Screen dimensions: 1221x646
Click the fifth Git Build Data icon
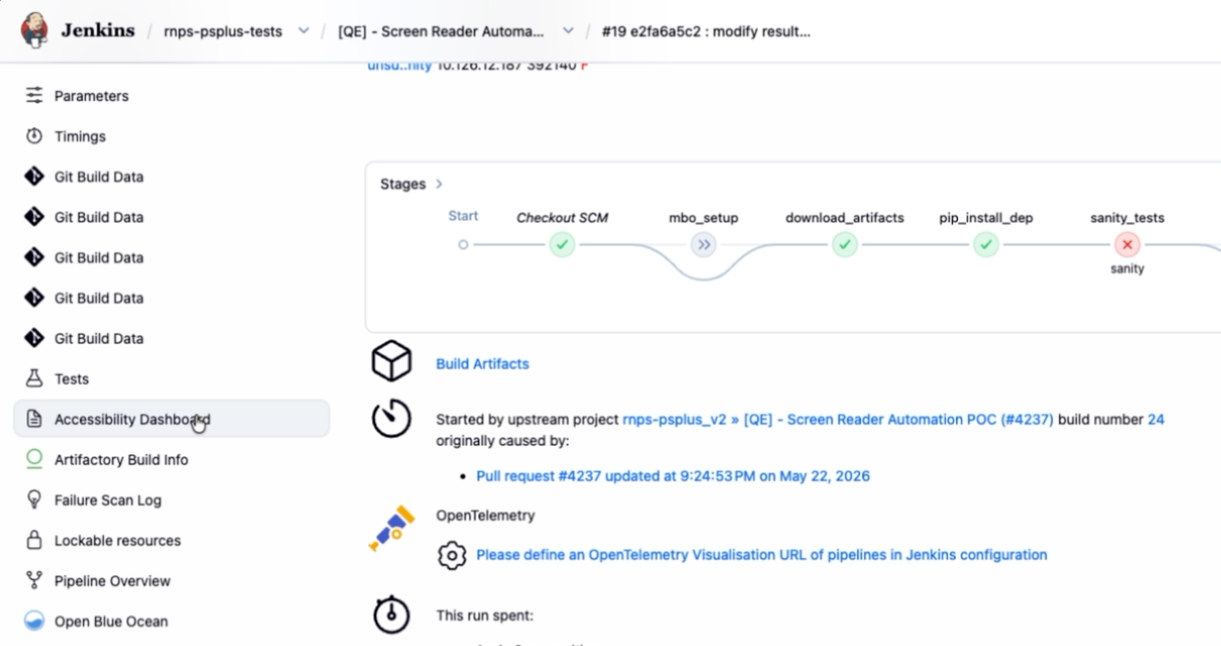click(x=34, y=338)
